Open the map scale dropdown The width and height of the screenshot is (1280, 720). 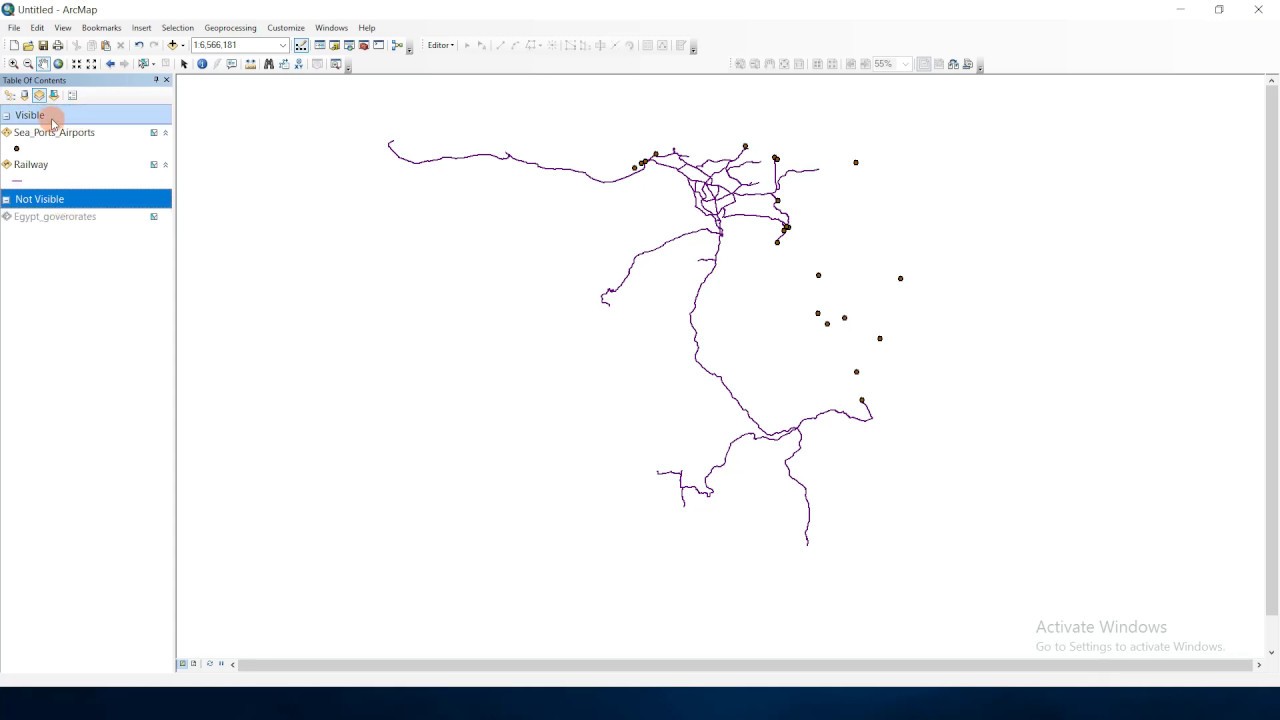point(283,45)
